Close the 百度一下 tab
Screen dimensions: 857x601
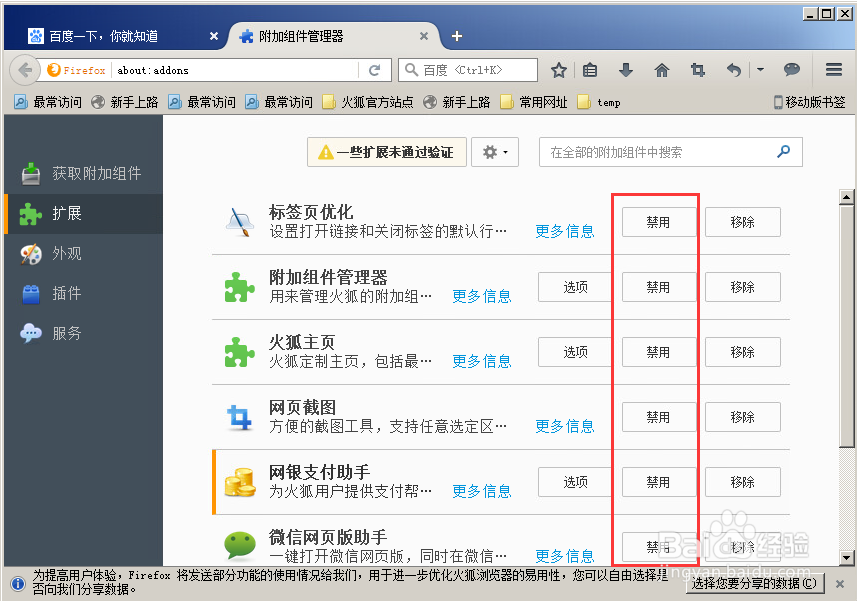point(214,36)
